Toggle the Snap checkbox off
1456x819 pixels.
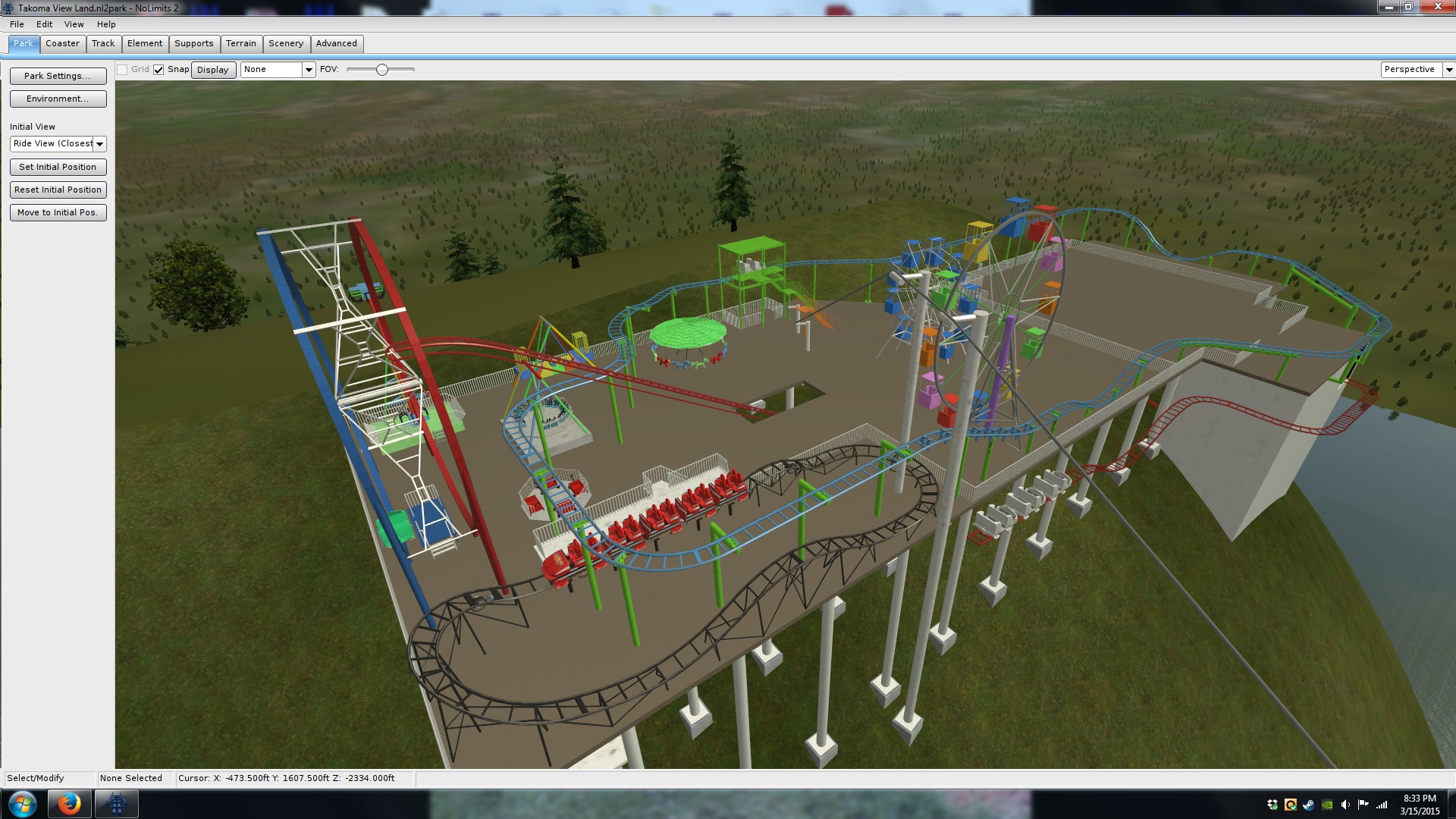(158, 70)
